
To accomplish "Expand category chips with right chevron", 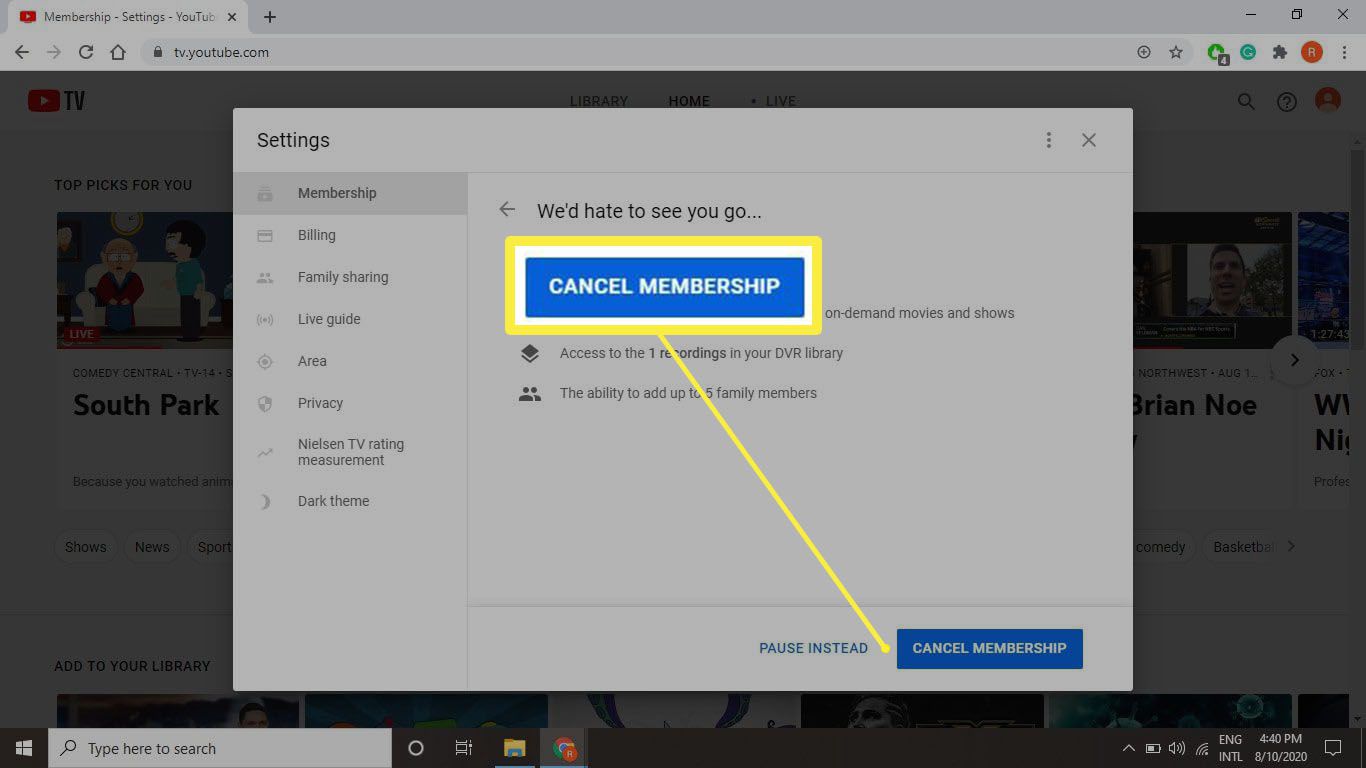I will pos(1291,546).
